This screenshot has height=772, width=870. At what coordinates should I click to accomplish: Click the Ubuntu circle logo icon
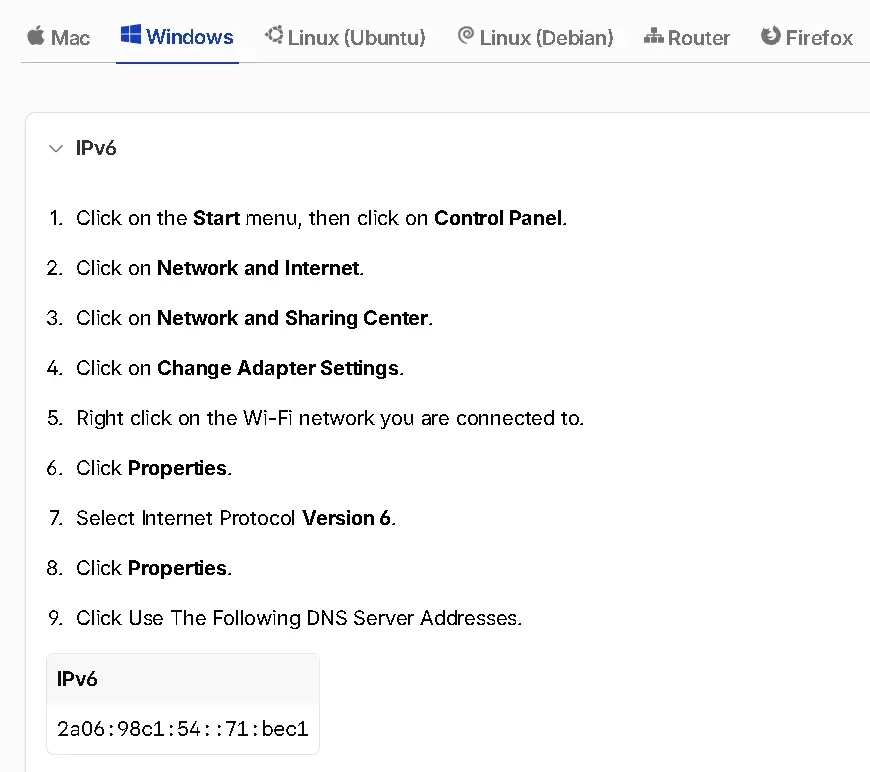[x=274, y=34]
